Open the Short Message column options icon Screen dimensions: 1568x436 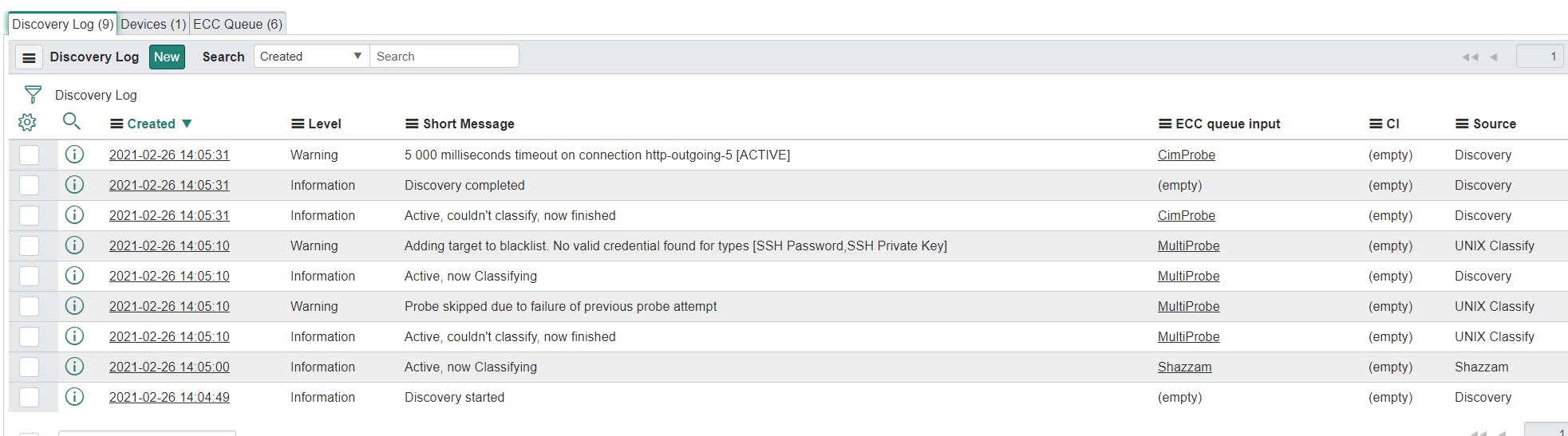click(x=412, y=124)
